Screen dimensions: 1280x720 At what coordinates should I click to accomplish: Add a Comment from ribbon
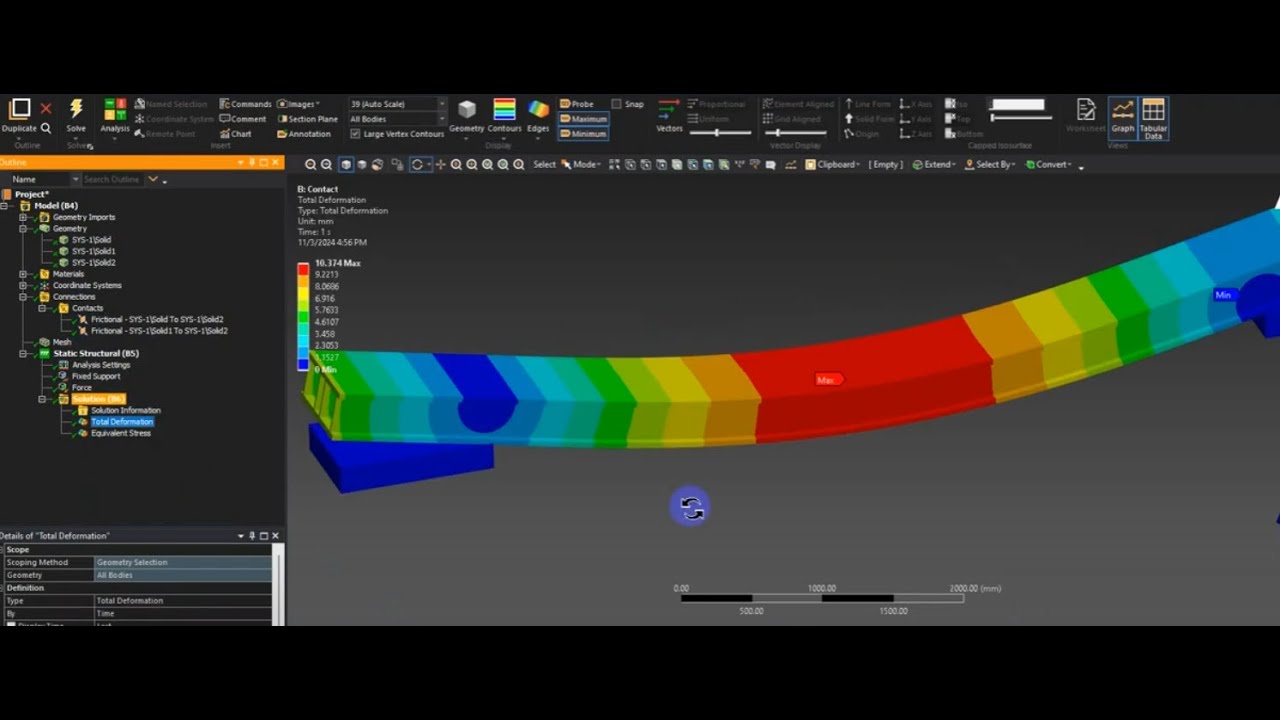coord(243,119)
